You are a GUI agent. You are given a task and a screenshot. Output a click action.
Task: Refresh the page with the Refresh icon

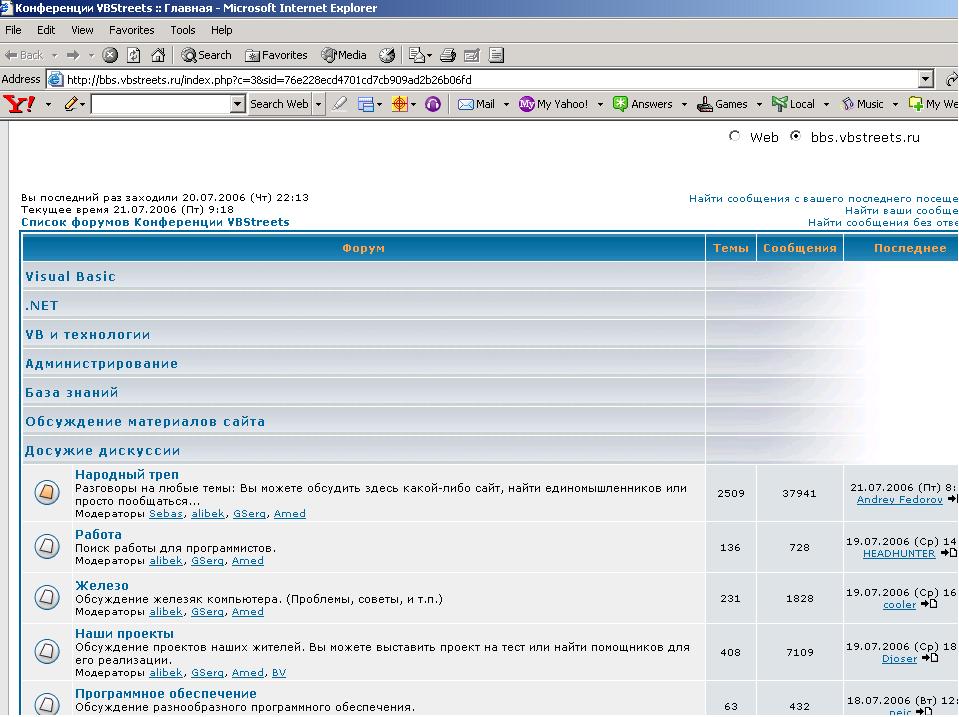(x=134, y=55)
